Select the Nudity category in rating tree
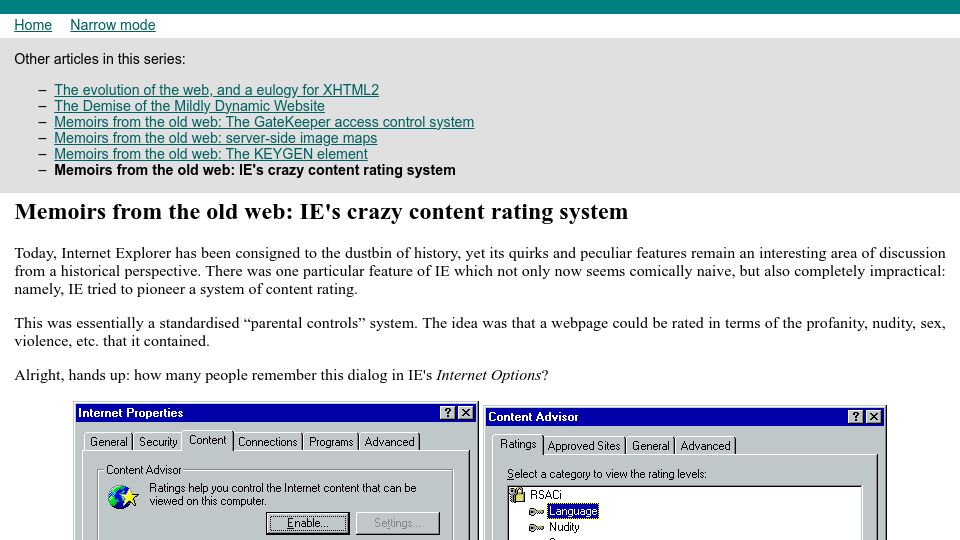 click(x=564, y=527)
